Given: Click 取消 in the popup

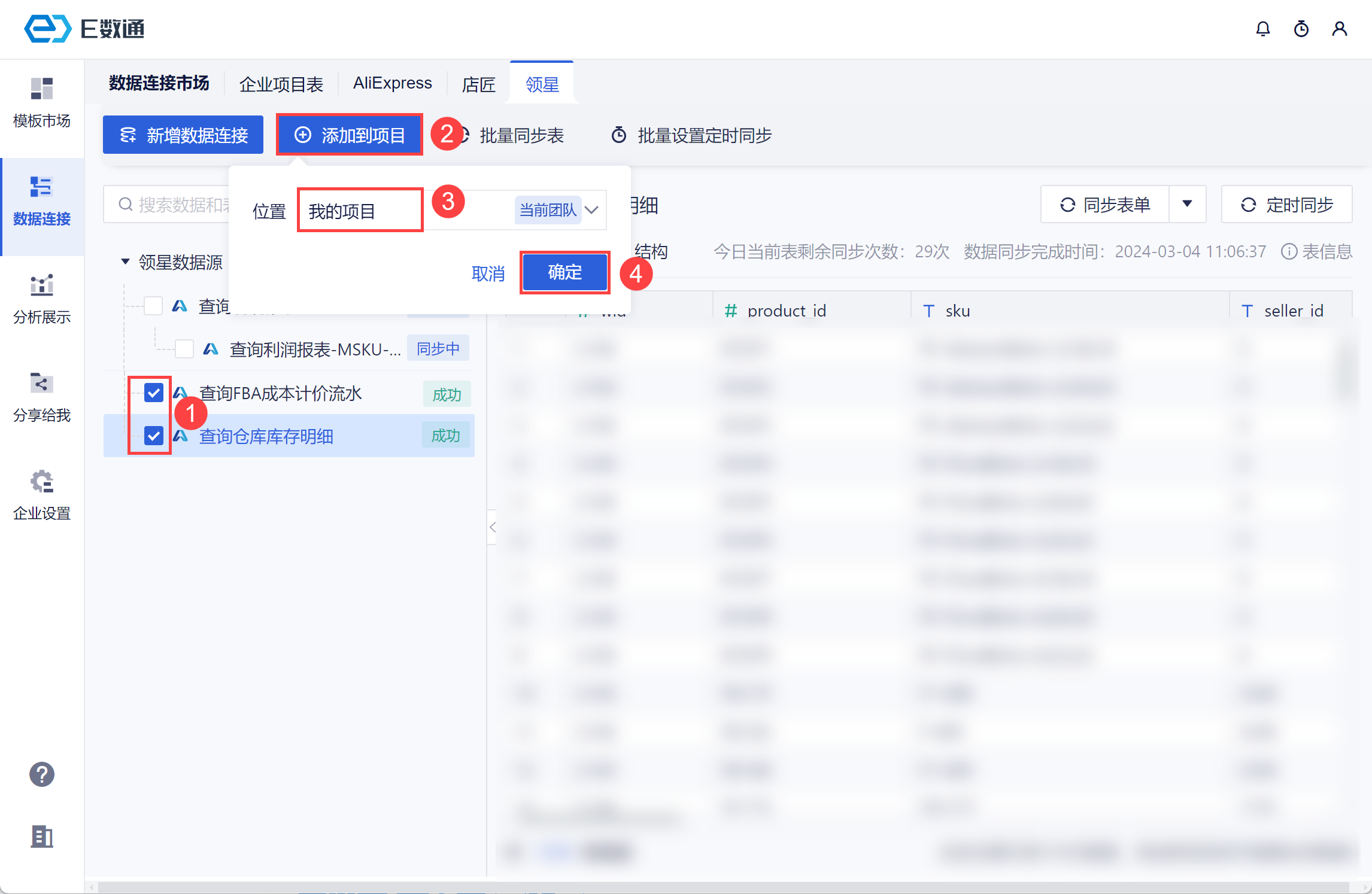Looking at the screenshot, I should click(x=488, y=273).
